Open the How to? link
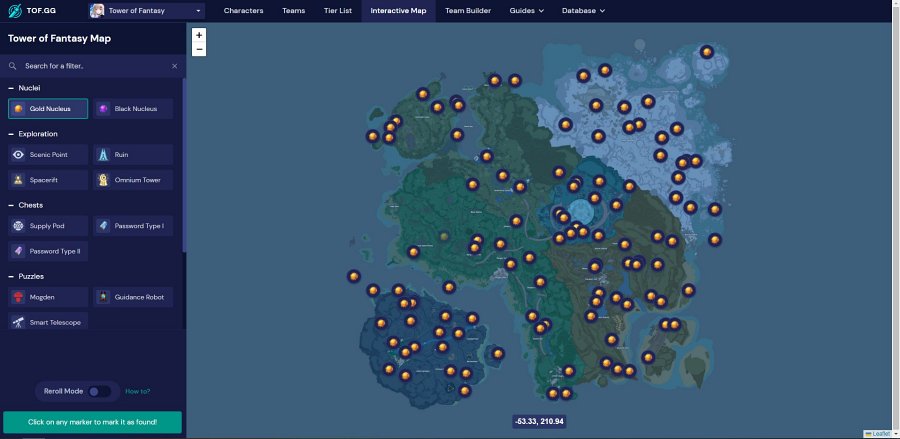 [138, 391]
